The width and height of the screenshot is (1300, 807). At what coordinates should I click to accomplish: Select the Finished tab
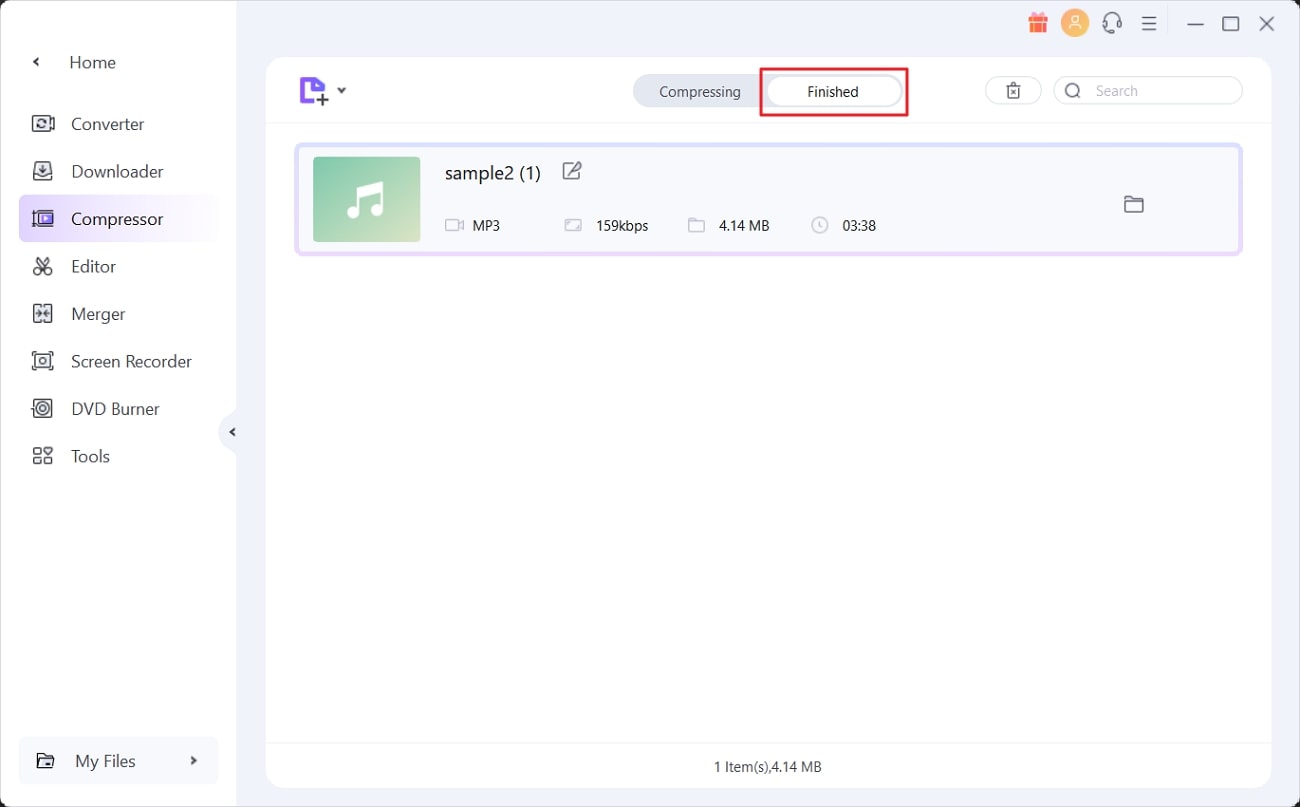[833, 92]
